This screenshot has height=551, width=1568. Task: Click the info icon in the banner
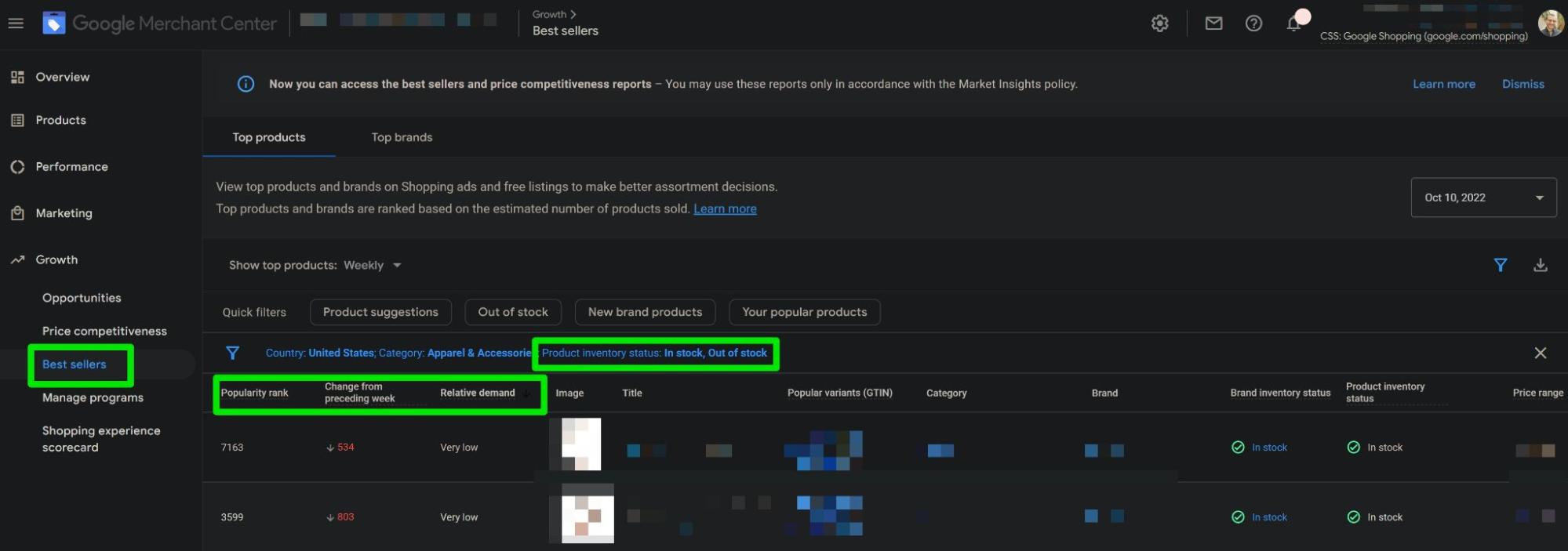click(x=246, y=84)
